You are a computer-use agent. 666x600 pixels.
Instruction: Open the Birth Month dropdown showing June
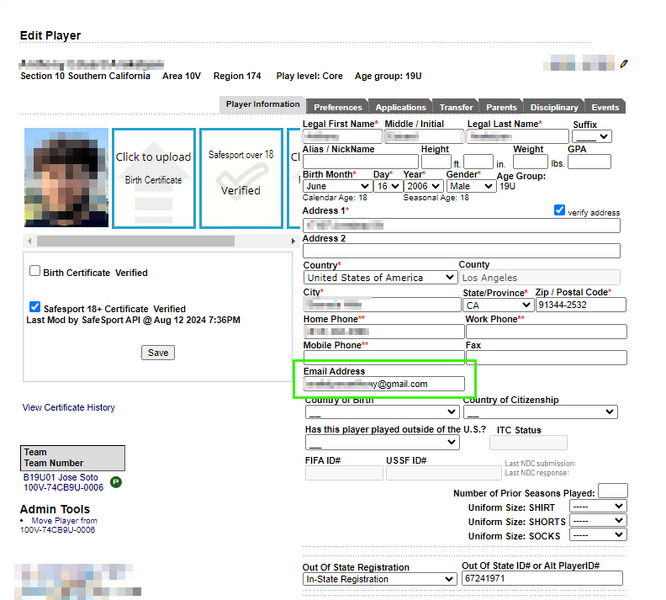tap(337, 186)
